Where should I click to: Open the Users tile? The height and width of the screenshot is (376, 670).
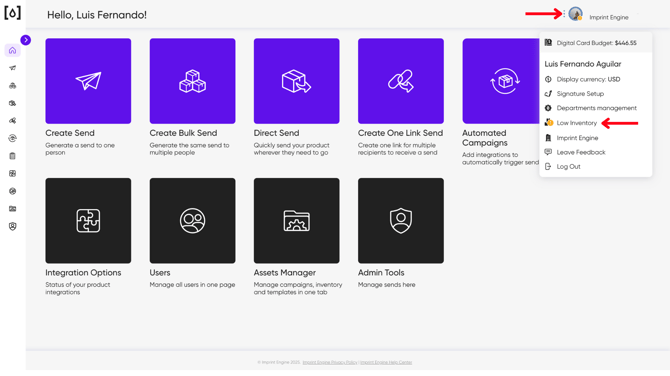192,220
